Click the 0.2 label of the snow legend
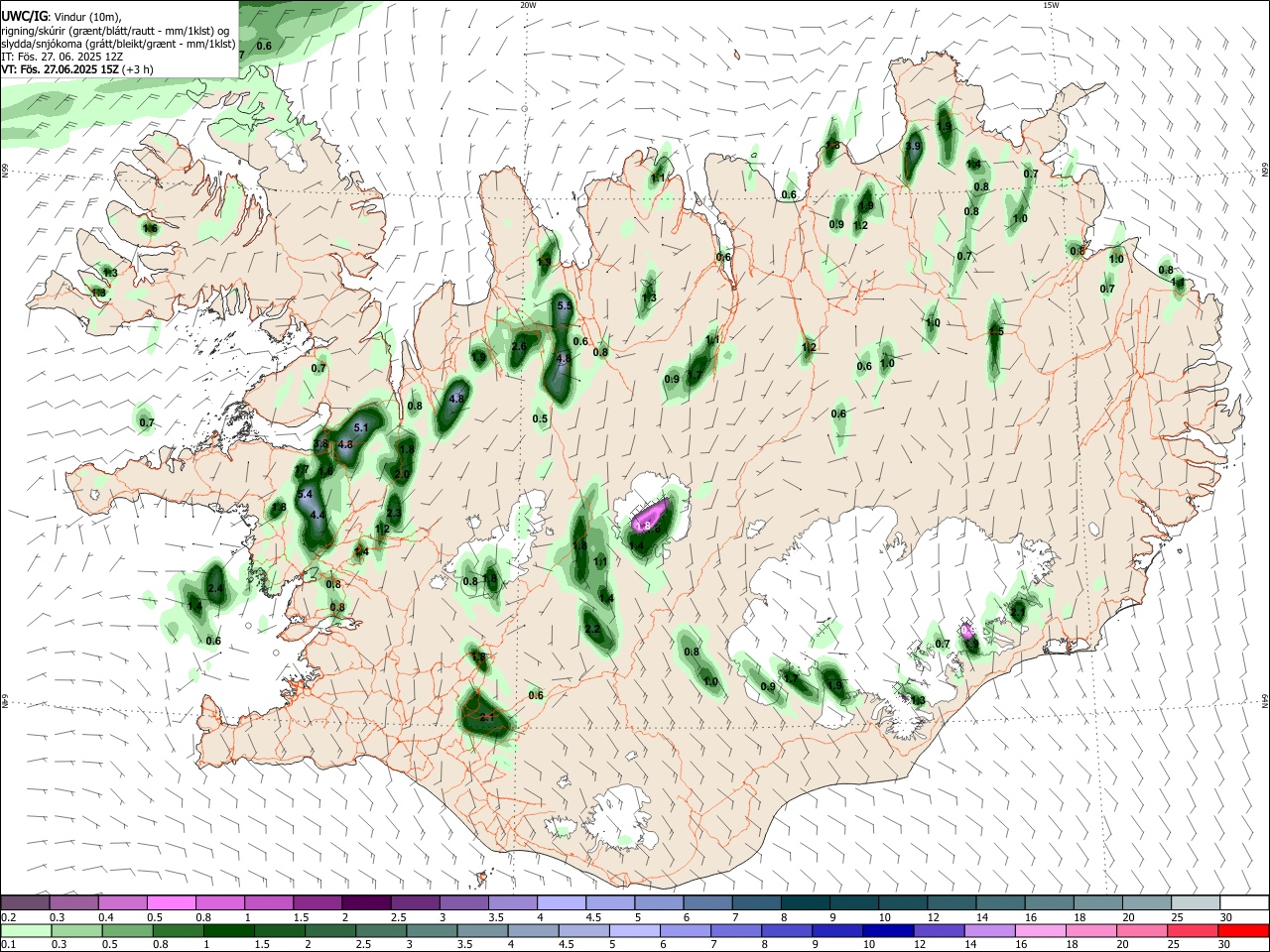 pyautogui.click(x=9, y=917)
